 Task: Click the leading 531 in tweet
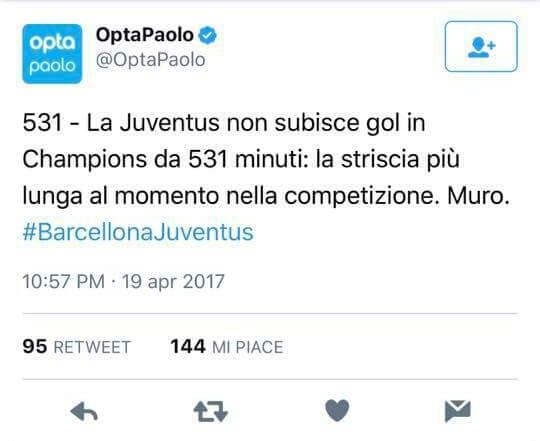pyautogui.click(x=42, y=123)
